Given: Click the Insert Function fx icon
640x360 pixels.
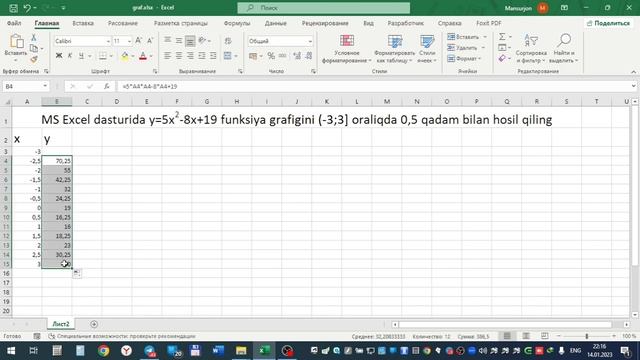Looking at the screenshot, I should pyautogui.click(x=107, y=87).
